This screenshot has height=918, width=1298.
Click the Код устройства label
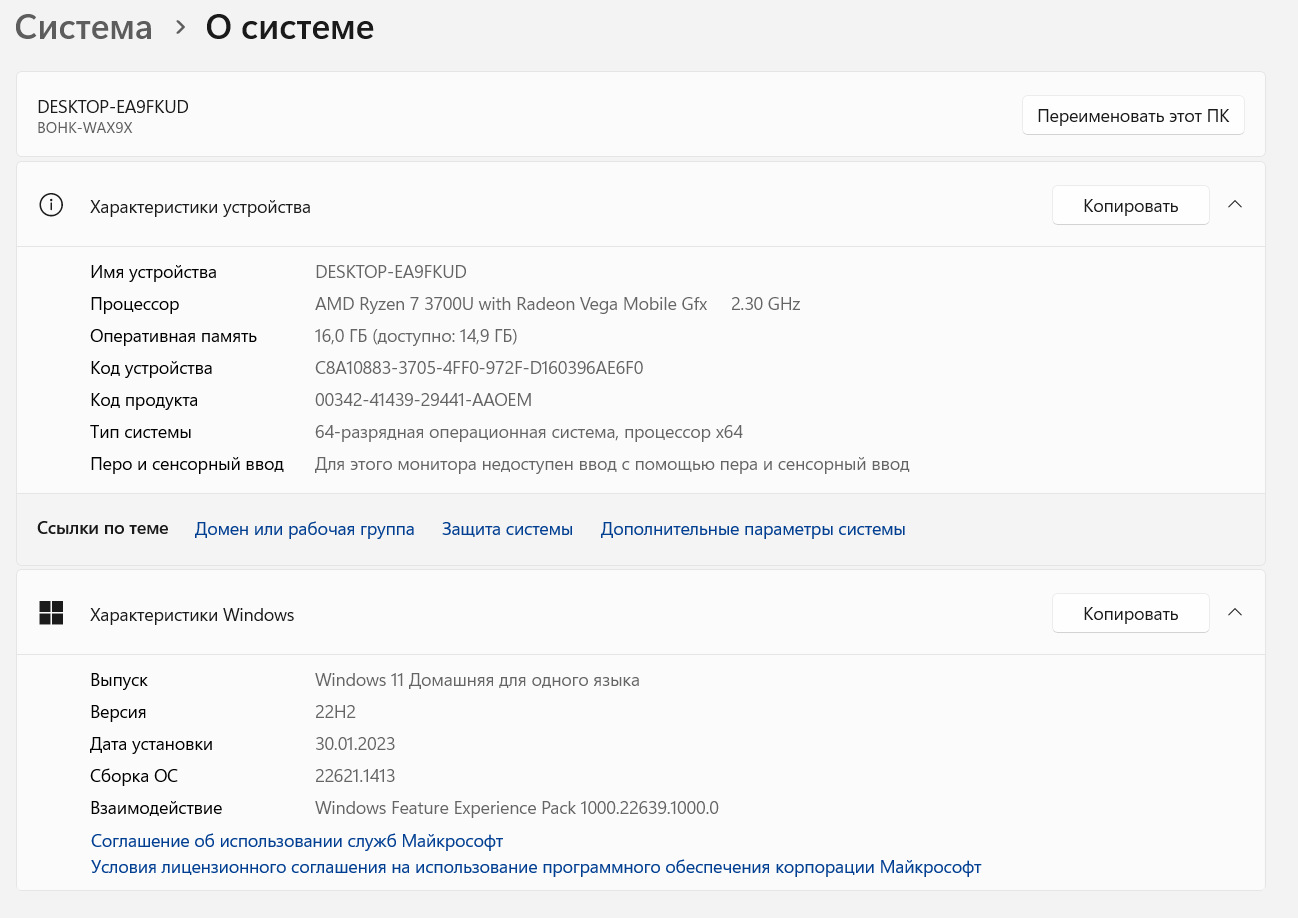151,368
